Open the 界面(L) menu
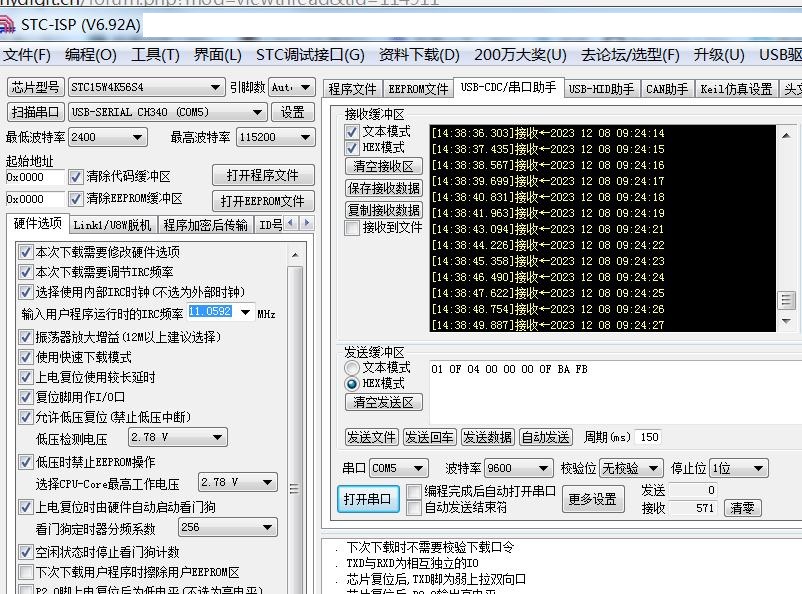Image resolution: width=802 pixels, height=594 pixels. (217, 54)
